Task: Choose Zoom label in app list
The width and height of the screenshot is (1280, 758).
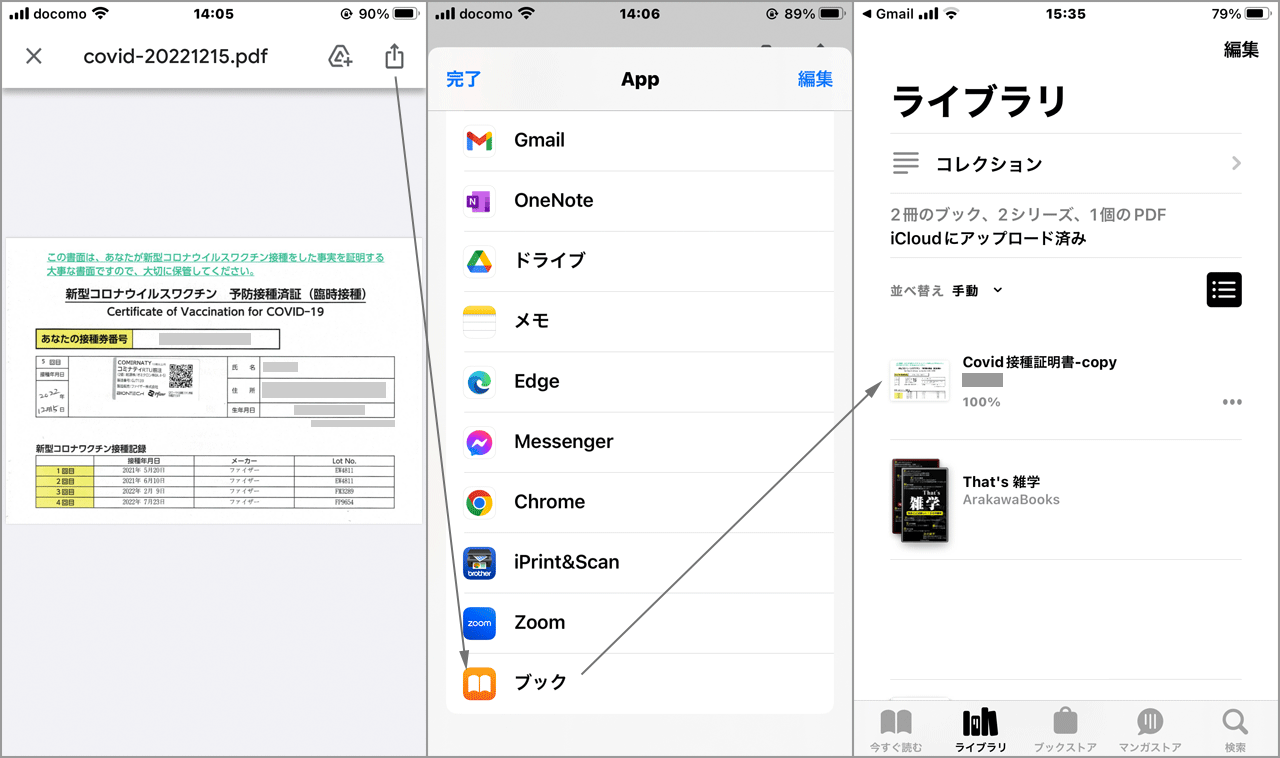Action: pos(539,622)
